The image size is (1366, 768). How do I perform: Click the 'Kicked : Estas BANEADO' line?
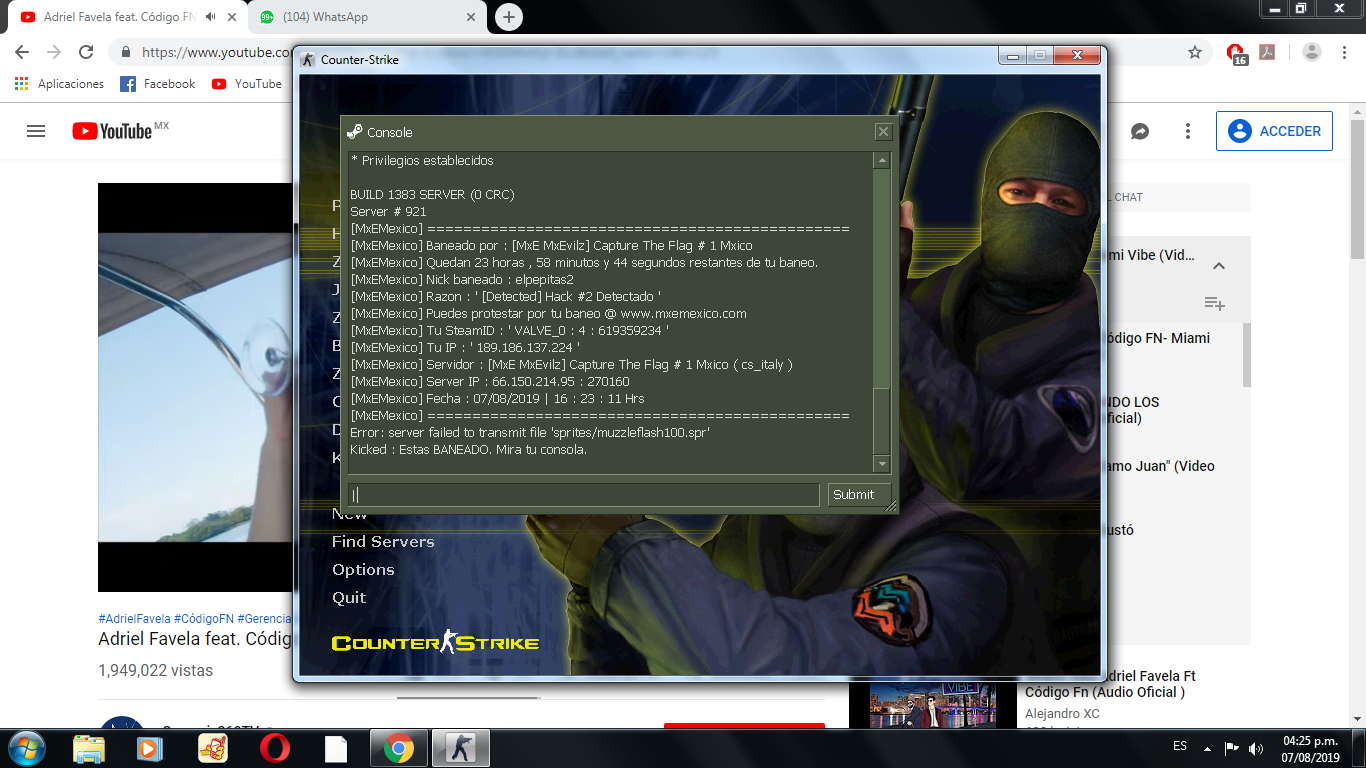point(468,449)
